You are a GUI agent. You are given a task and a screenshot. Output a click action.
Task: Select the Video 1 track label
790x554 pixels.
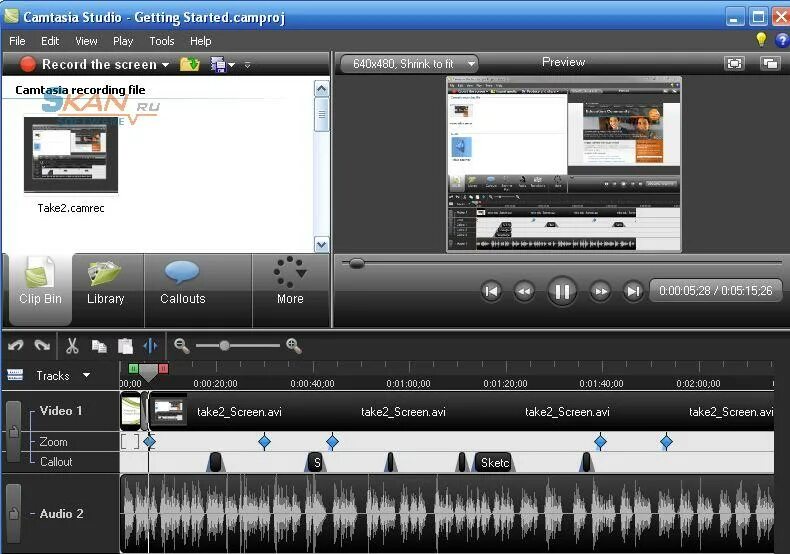(x=60, y=411)
